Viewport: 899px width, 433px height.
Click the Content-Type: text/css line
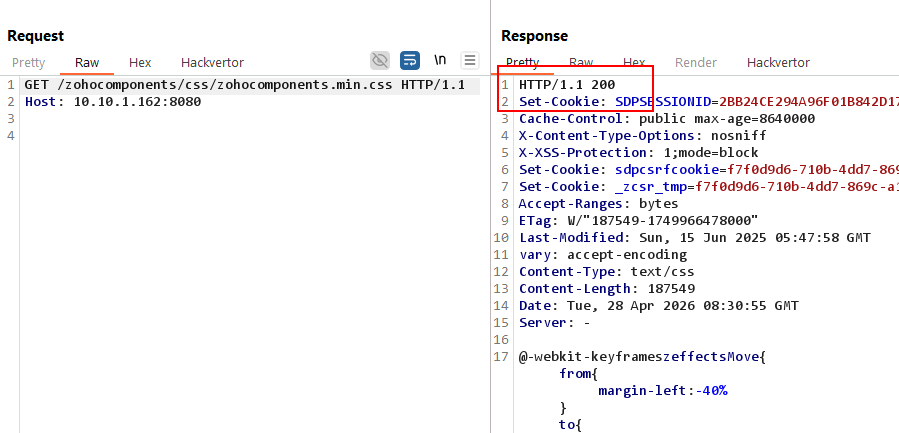[x=607, y=271]
